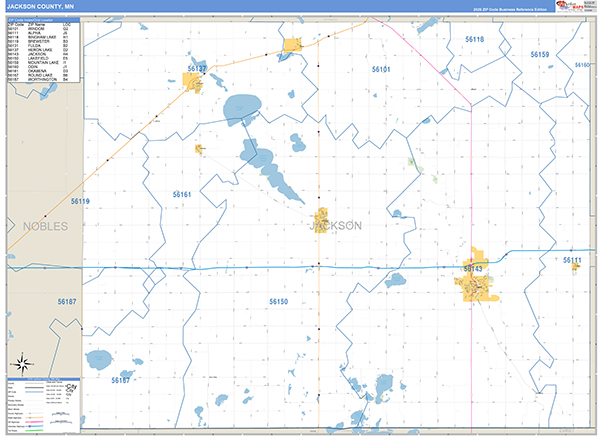Click the 56101 ZIP code label
This screenshot has height=436, width=600.
[x=381, y=70]
